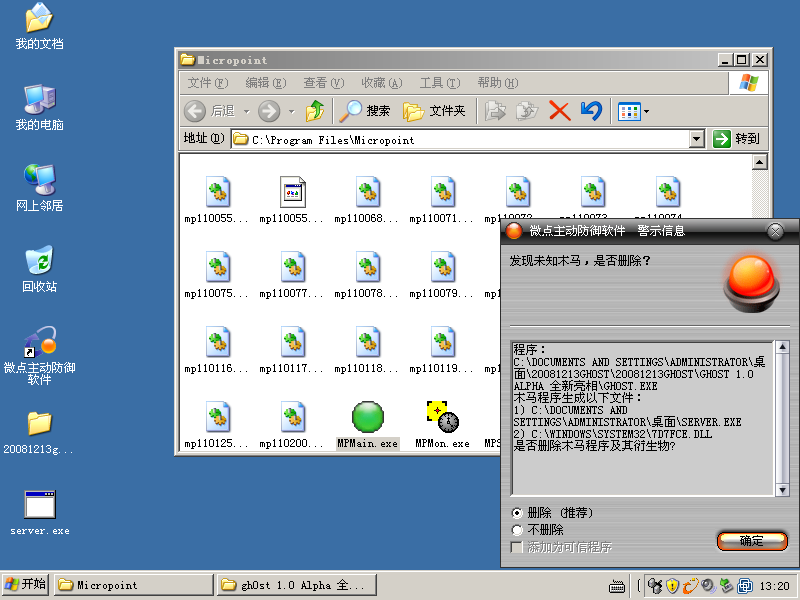Click the orange Confirm button in alert
Image resolution: width=800 pixels, height=600 pixels.
(752, 541)
